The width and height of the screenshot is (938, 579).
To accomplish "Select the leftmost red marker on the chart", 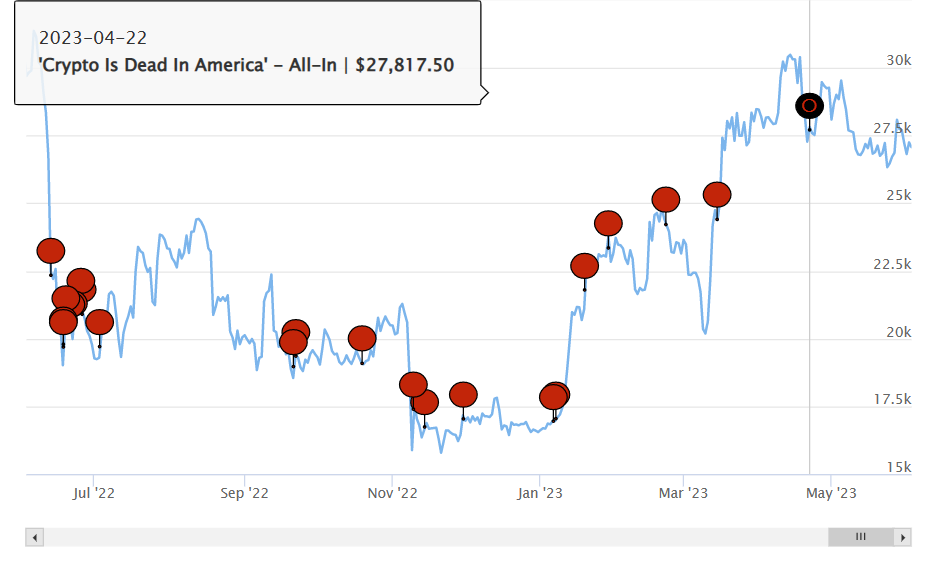I will pos(51,251).
